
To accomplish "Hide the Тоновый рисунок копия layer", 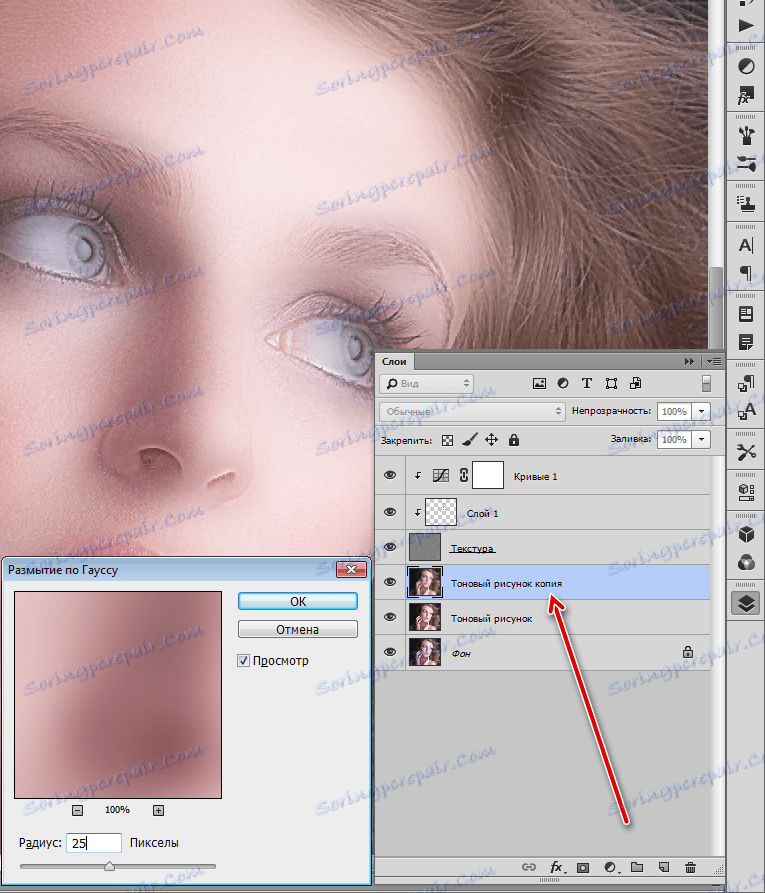I will (x=390, y=582).
